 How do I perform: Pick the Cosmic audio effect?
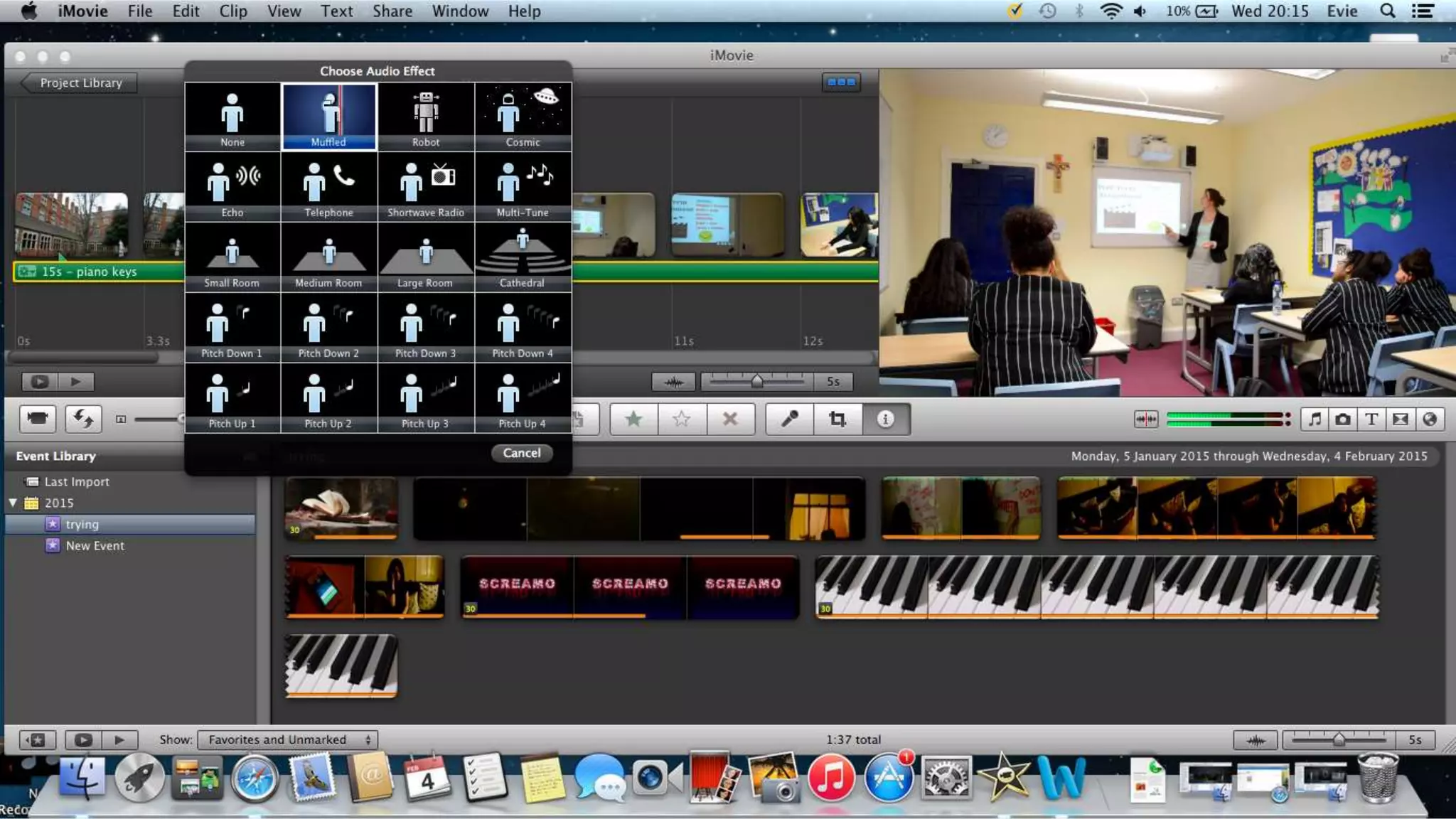(523, 117)
